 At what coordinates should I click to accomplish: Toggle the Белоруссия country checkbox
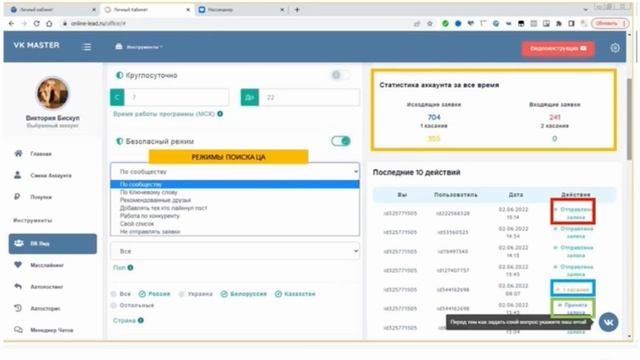click(224, 294)
